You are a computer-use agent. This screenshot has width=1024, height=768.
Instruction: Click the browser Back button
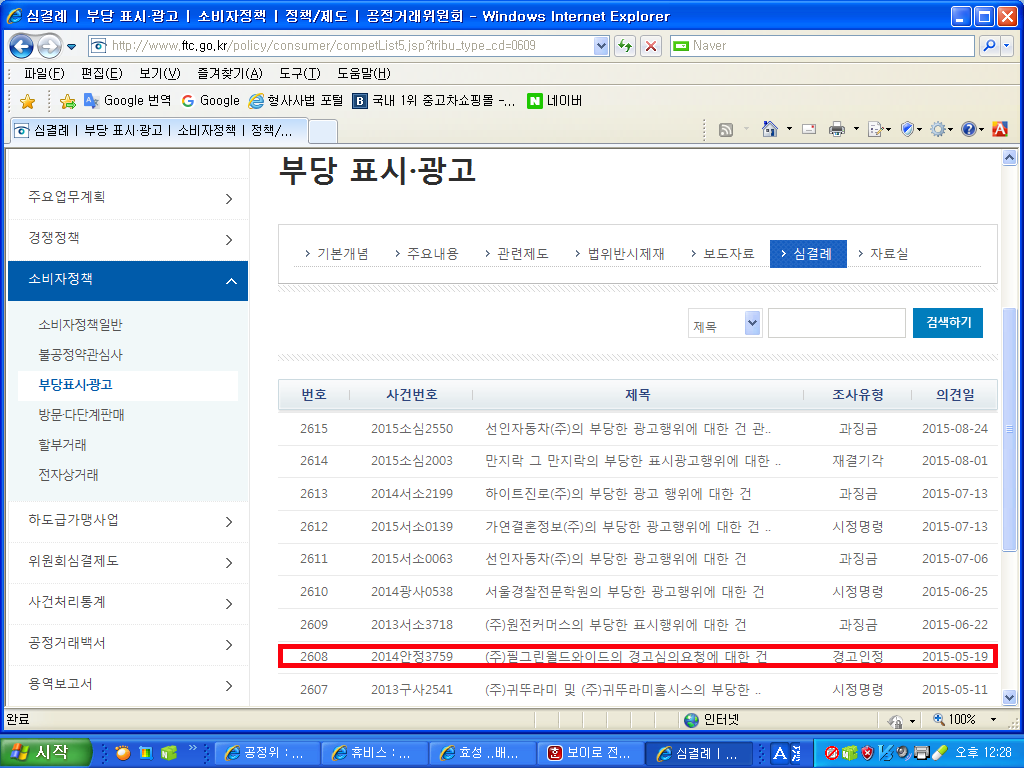22,46
